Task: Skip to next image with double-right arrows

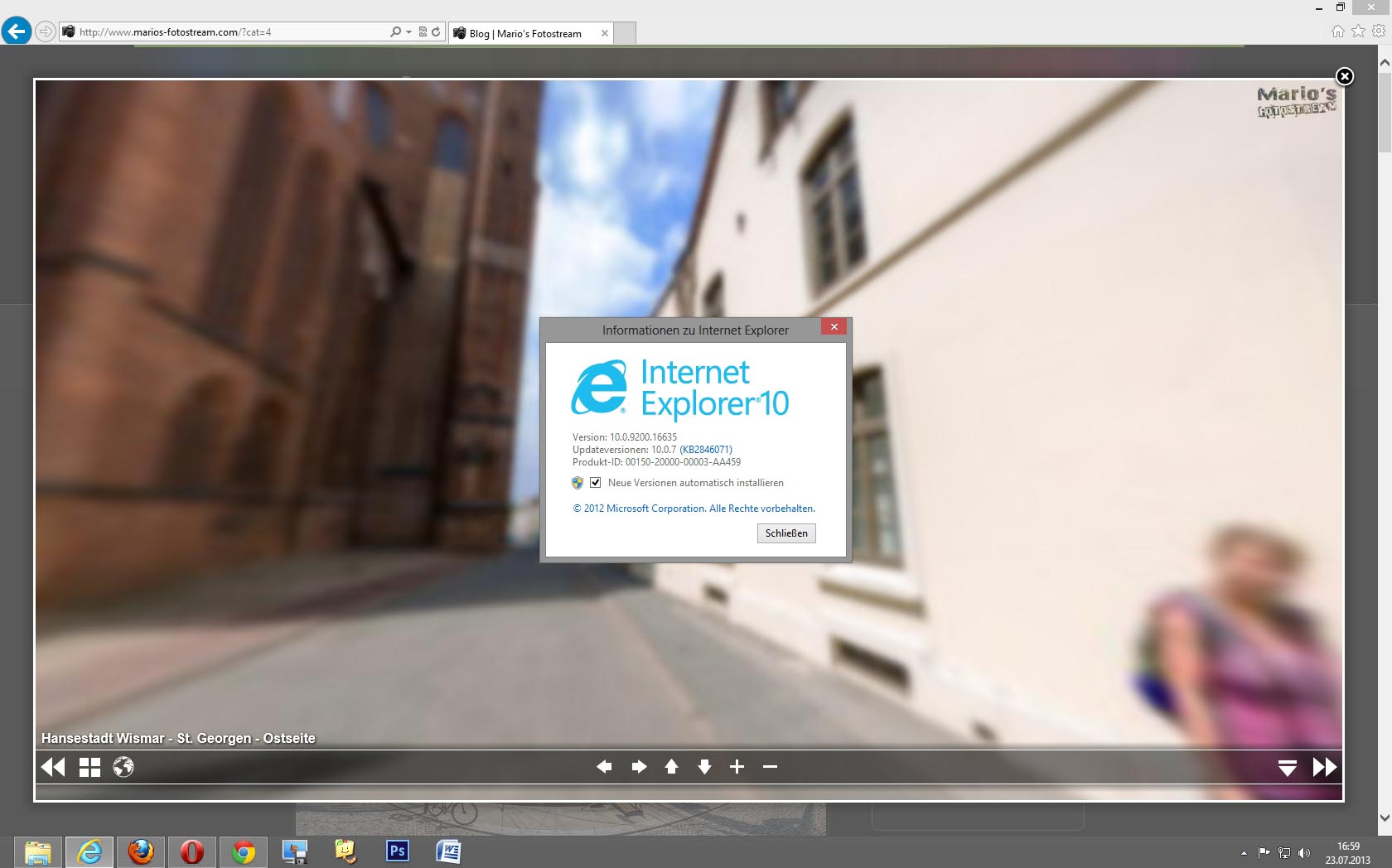Action: pyautogui.click(x=1324, y=767)
